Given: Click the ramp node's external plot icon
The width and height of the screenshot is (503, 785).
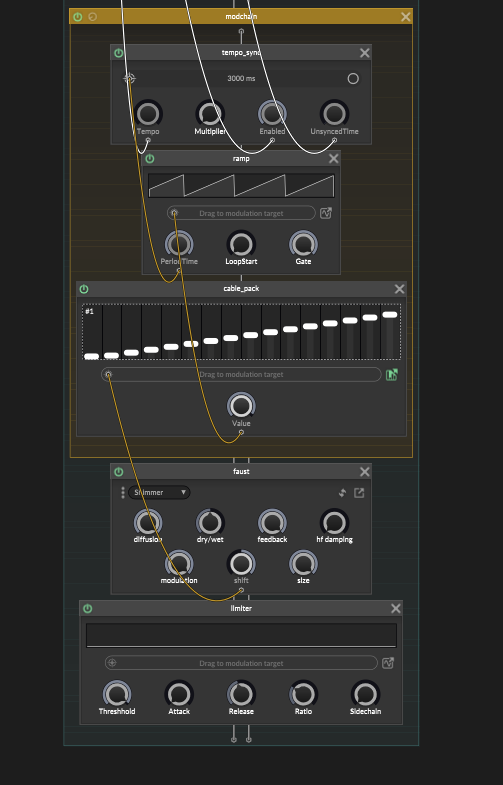Looking at the screenshot, I should [326, 213].
